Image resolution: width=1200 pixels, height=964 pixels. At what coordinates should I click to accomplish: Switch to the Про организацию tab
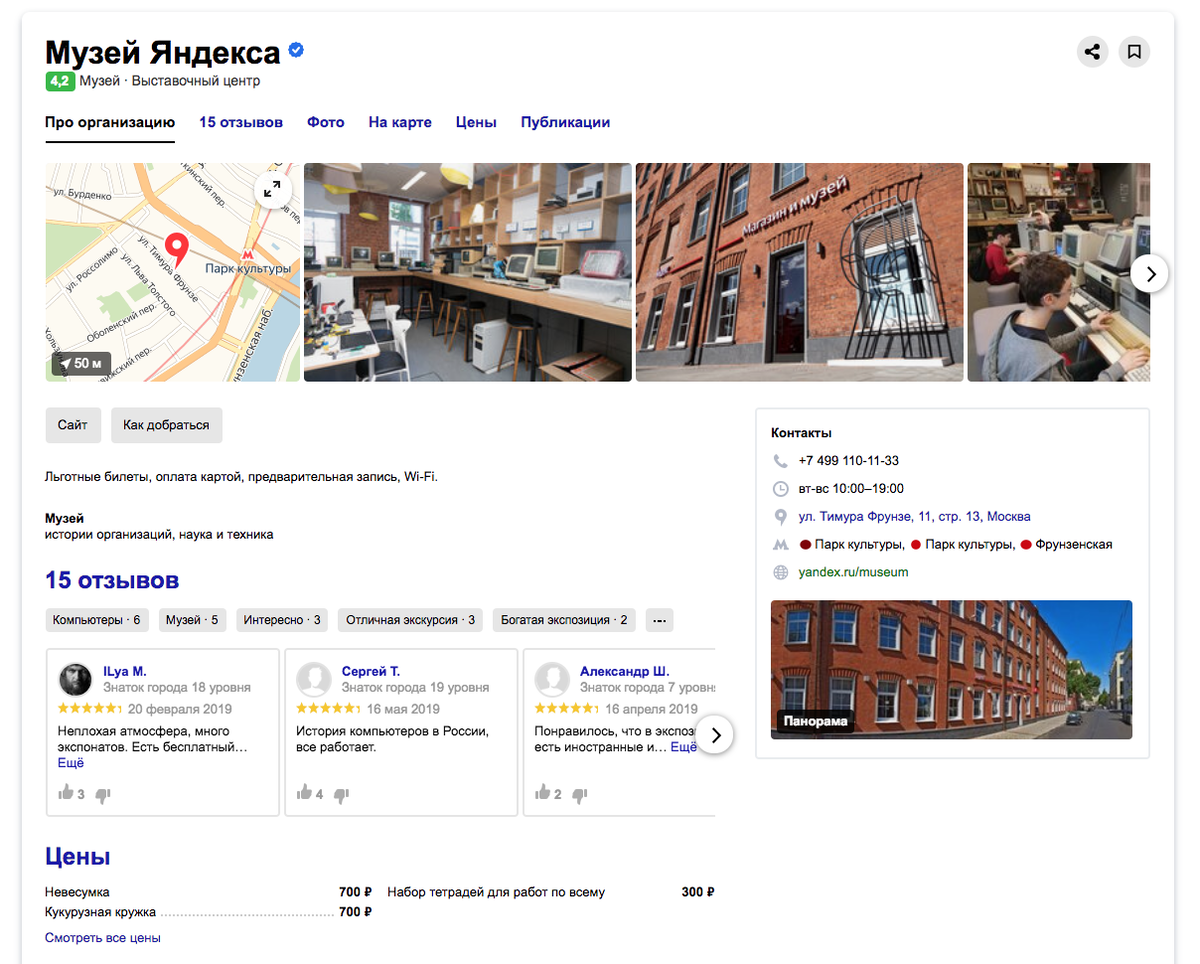pos(110,122)
